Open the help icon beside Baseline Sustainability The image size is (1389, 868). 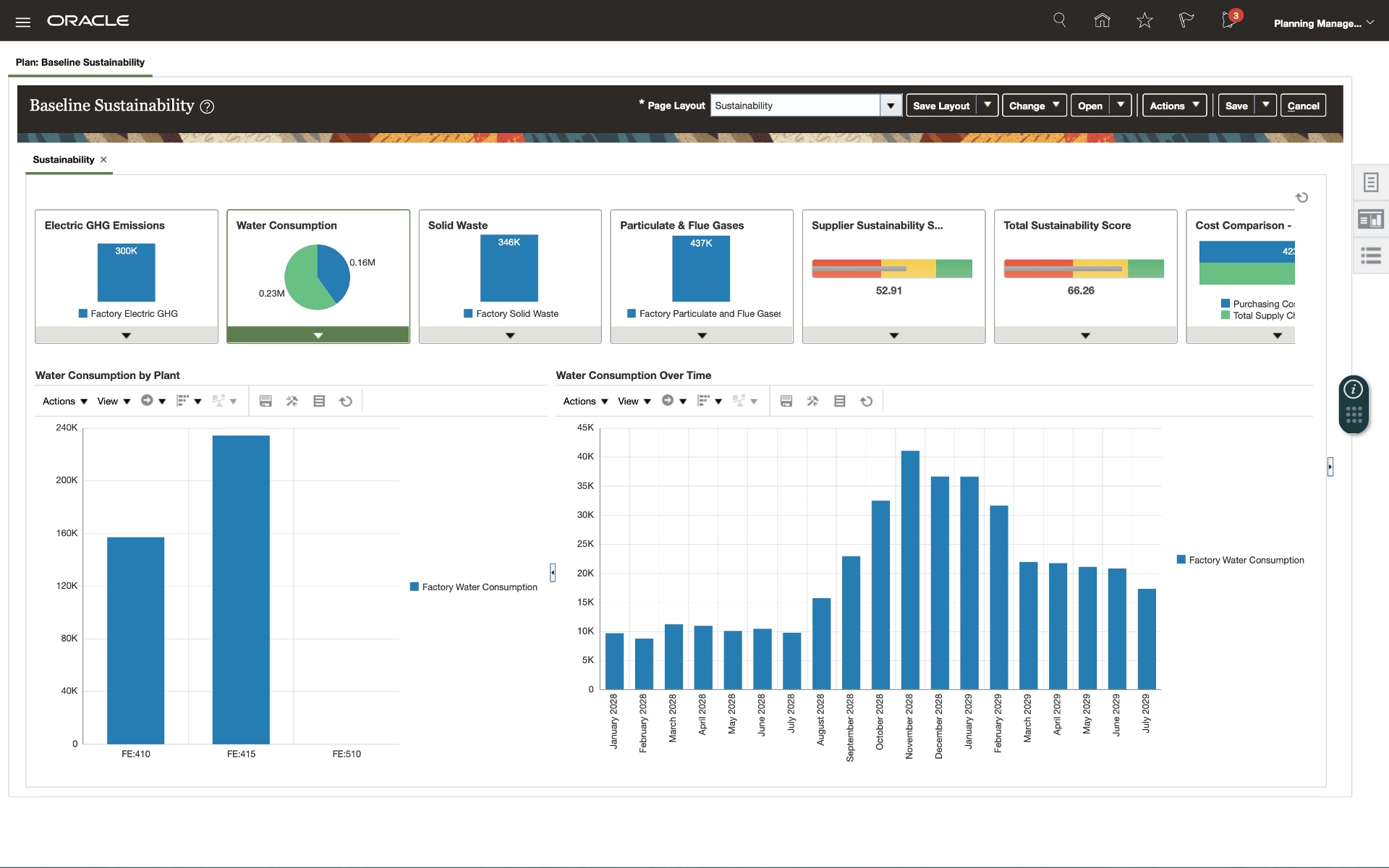coord(207,107)
